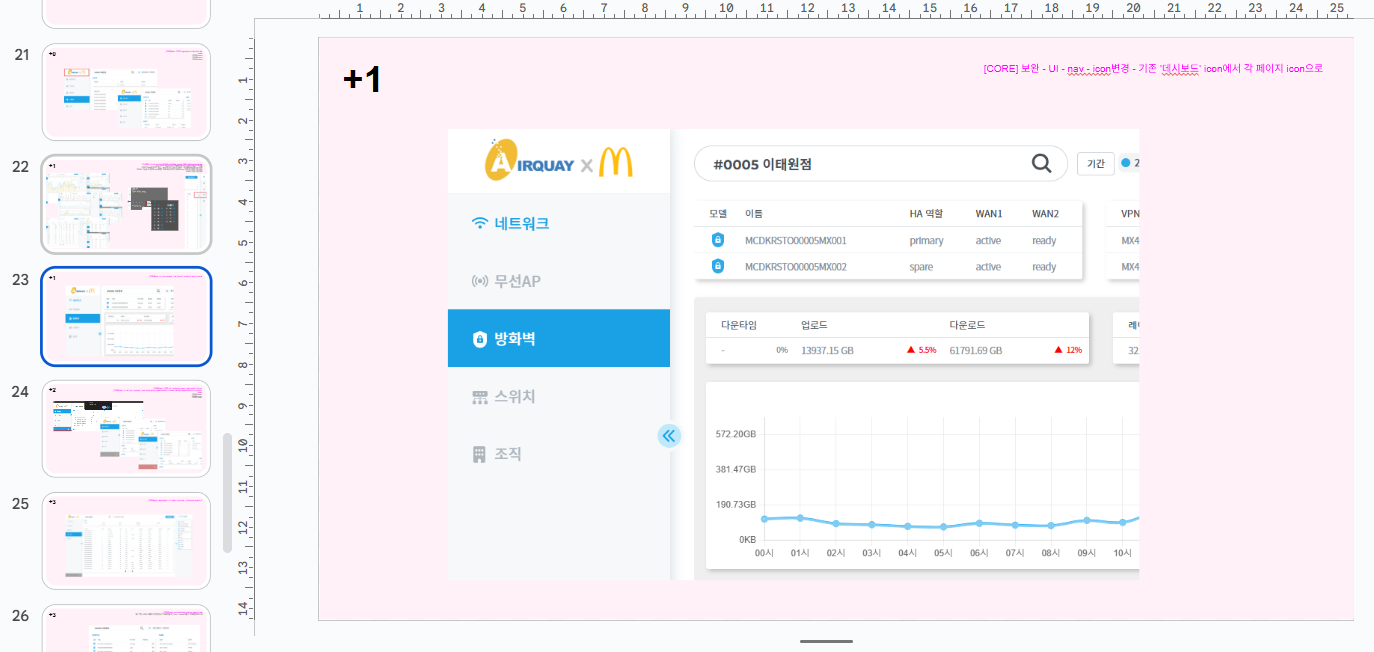
Task: Click the '03시' x-axis label
Action: pyautogui.click(x=871, y=552)
